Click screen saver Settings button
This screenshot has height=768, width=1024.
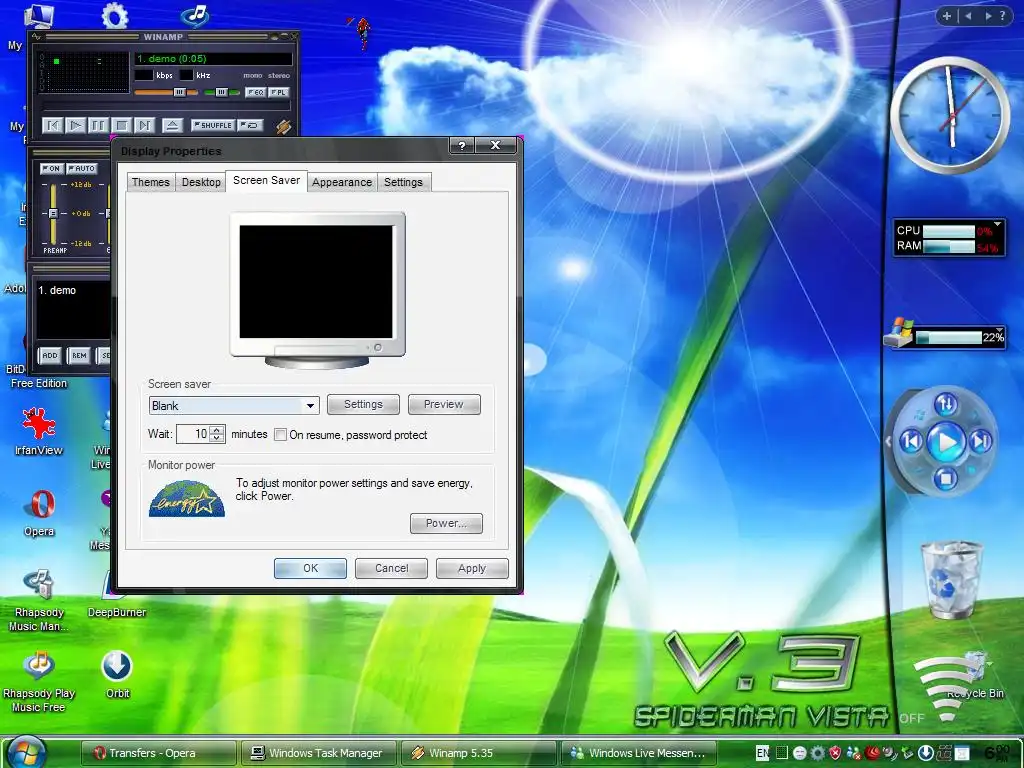coord(363,404)
